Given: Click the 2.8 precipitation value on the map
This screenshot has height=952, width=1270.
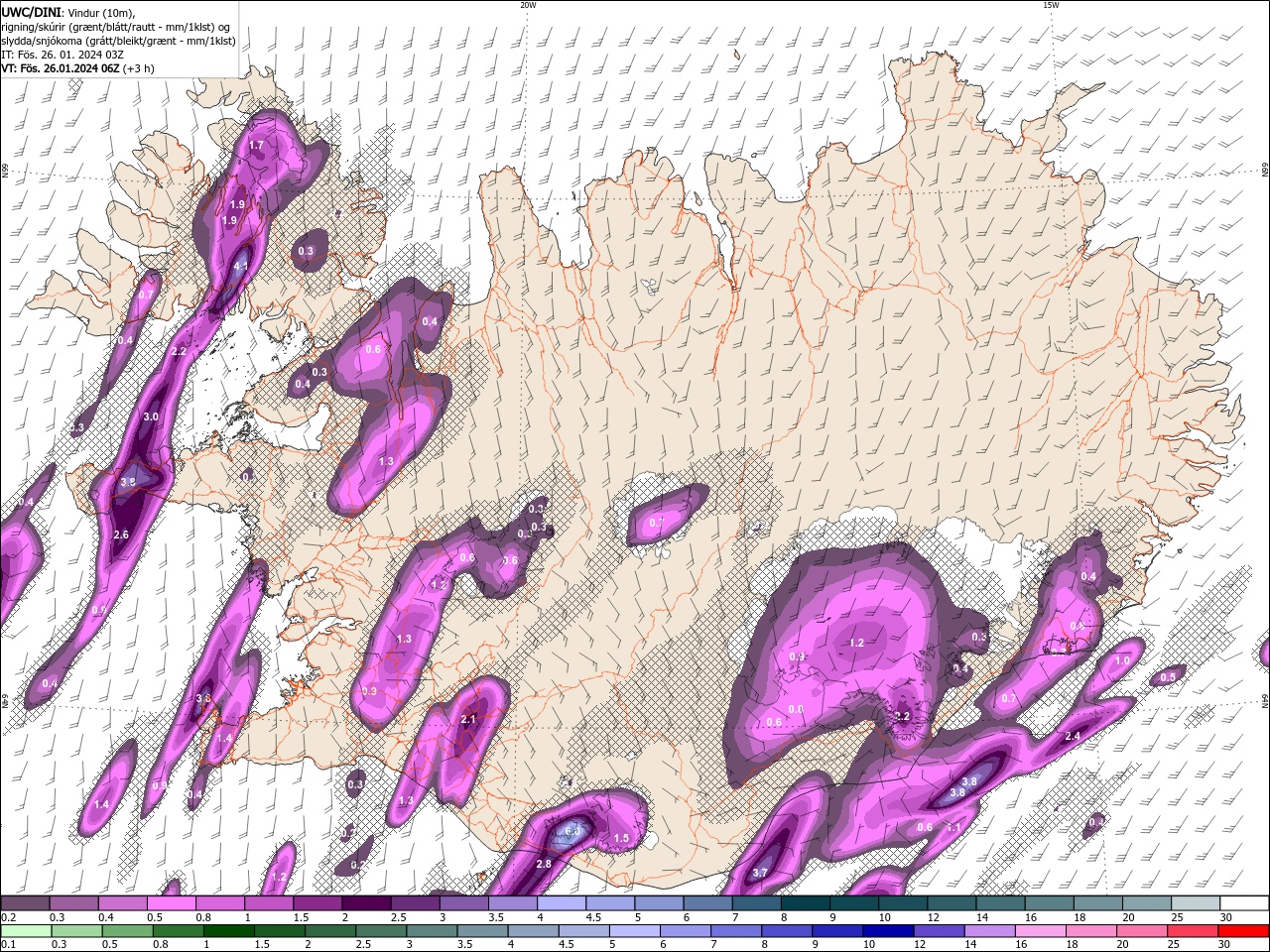Looking at the screenshot, I should pos(544,865).
